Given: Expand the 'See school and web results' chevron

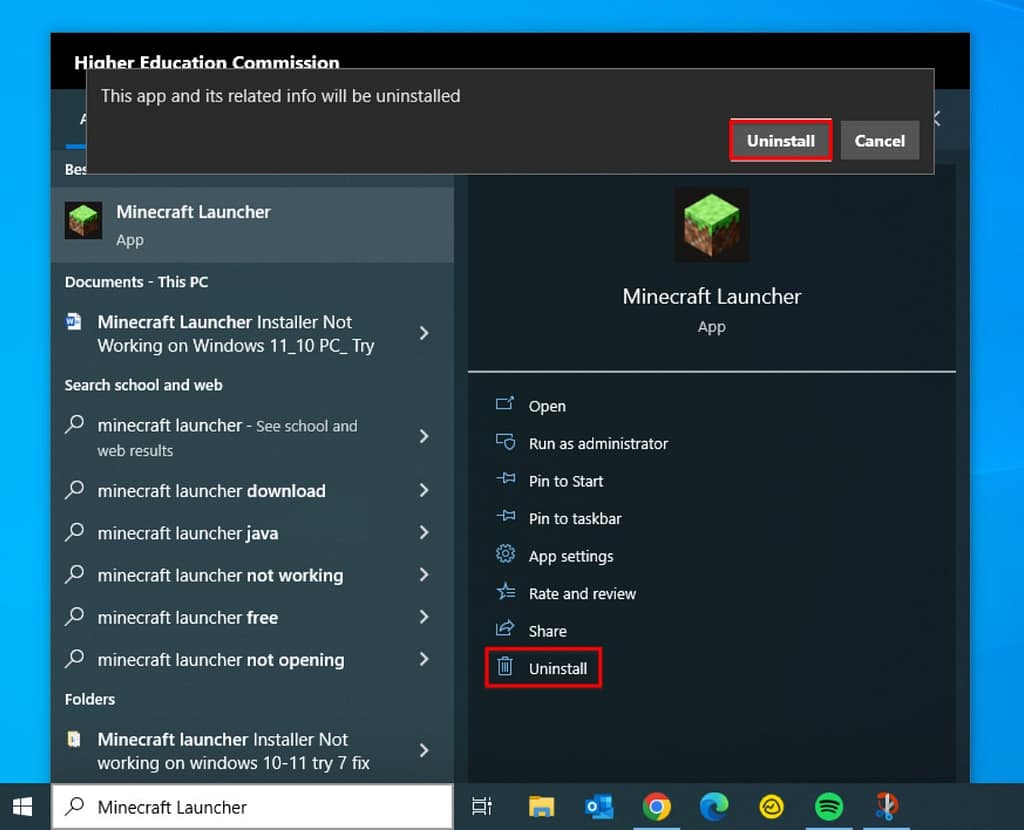Looking at the screenshot, I should [x=424, y=436].
